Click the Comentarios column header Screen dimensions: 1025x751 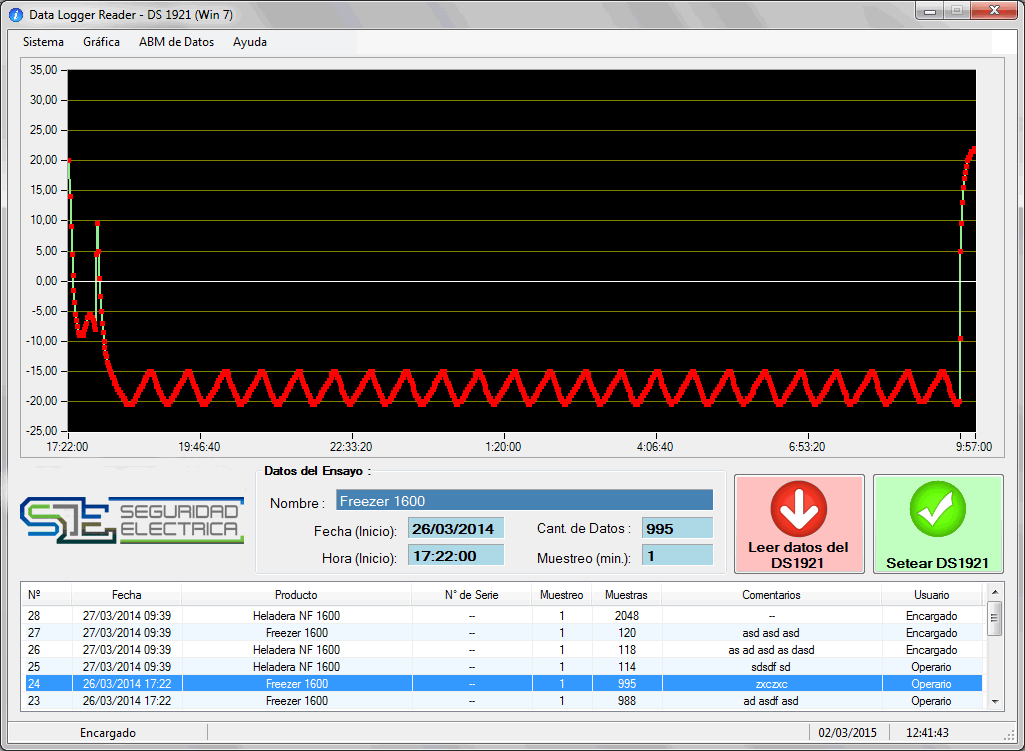771,595
